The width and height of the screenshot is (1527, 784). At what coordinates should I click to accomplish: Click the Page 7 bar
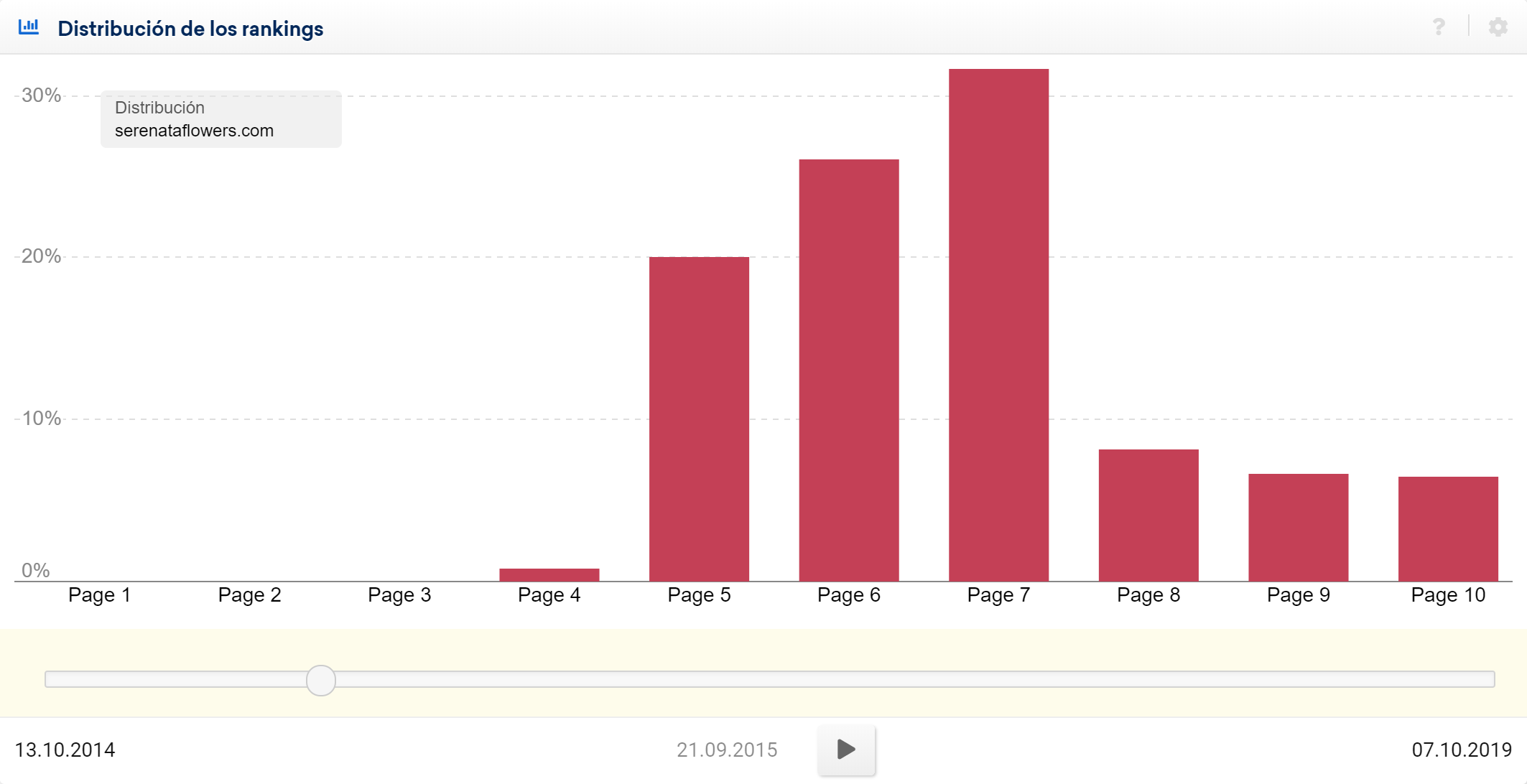point(998,325)
